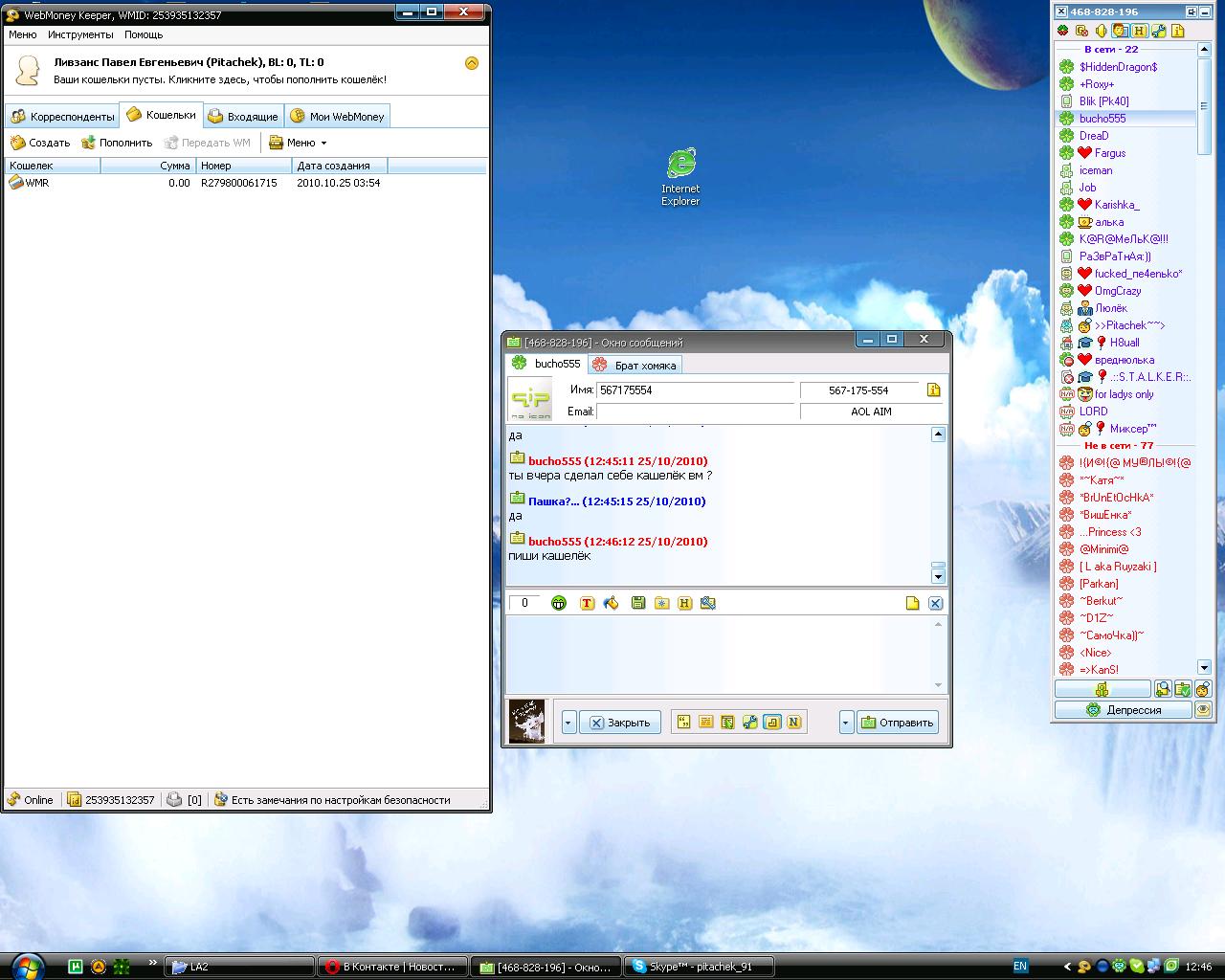This screenshot has width=1225, height=980.
Task: Open Инструменты menu in WebMoney
Action: coord(80,34)
